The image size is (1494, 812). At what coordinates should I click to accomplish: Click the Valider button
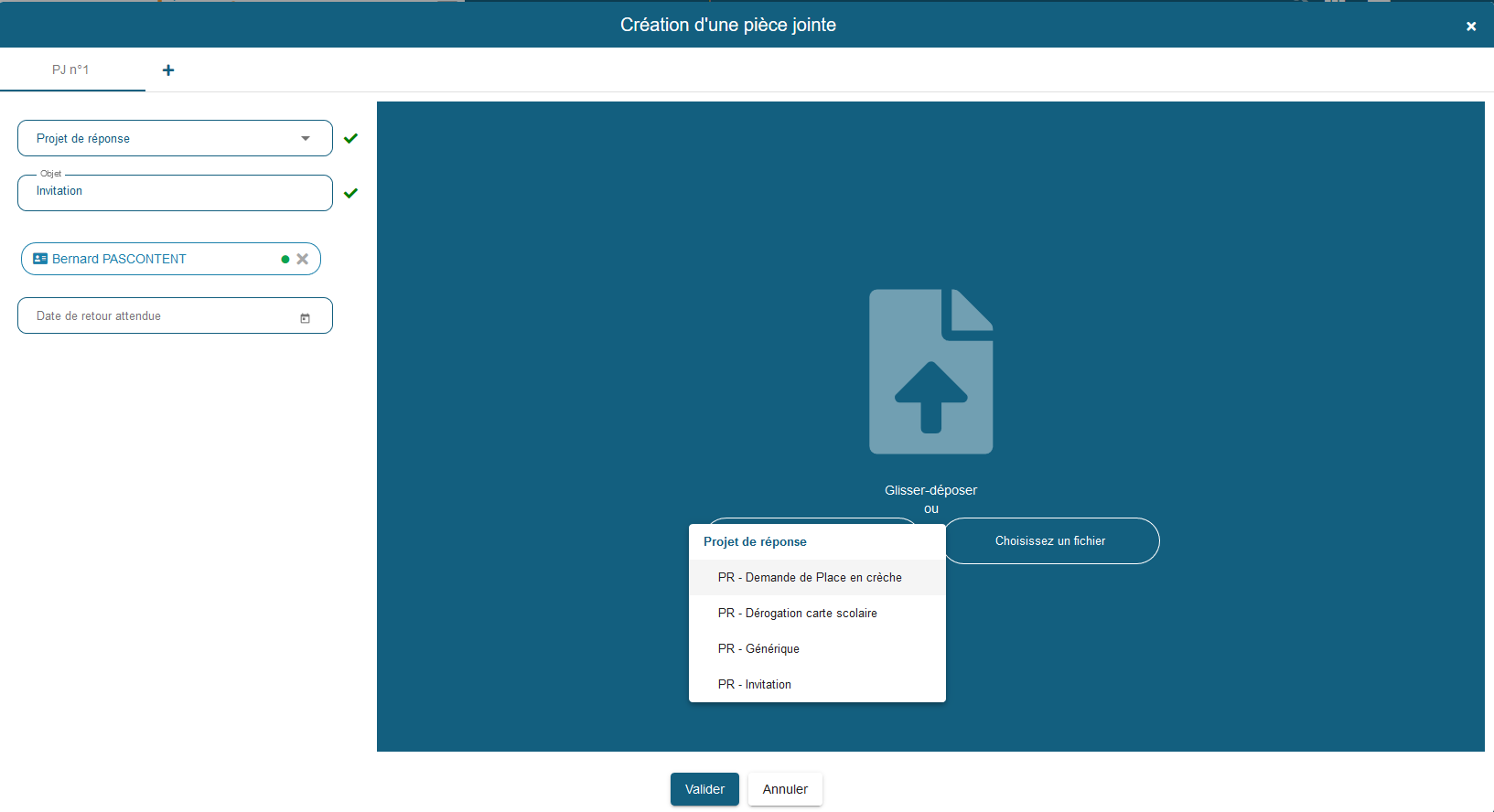tap(704, 789)
